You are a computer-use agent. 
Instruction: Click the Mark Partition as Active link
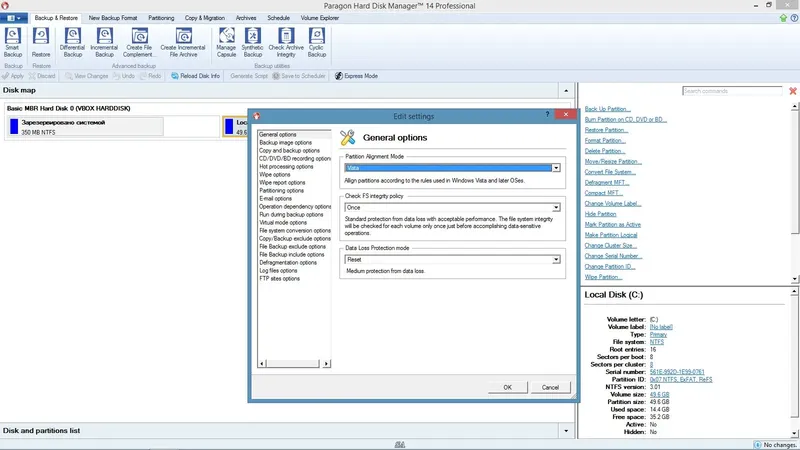click(x=612, y=224)
